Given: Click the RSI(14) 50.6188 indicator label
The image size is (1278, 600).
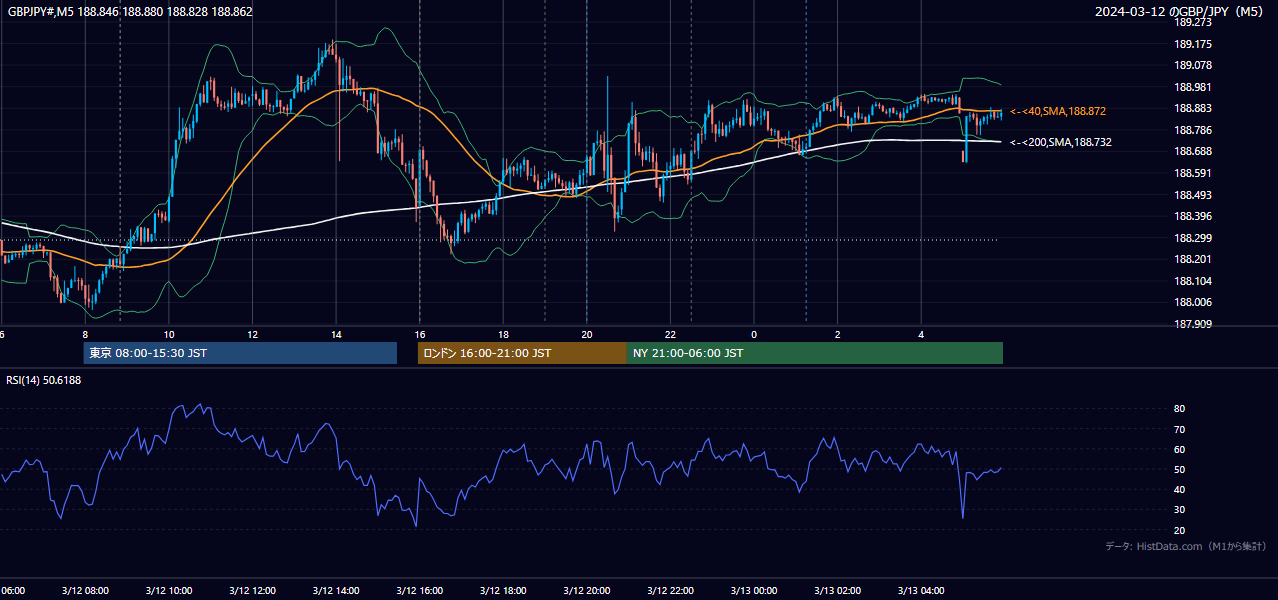Looking at the screenshot, I should click(x=44, y=380).
